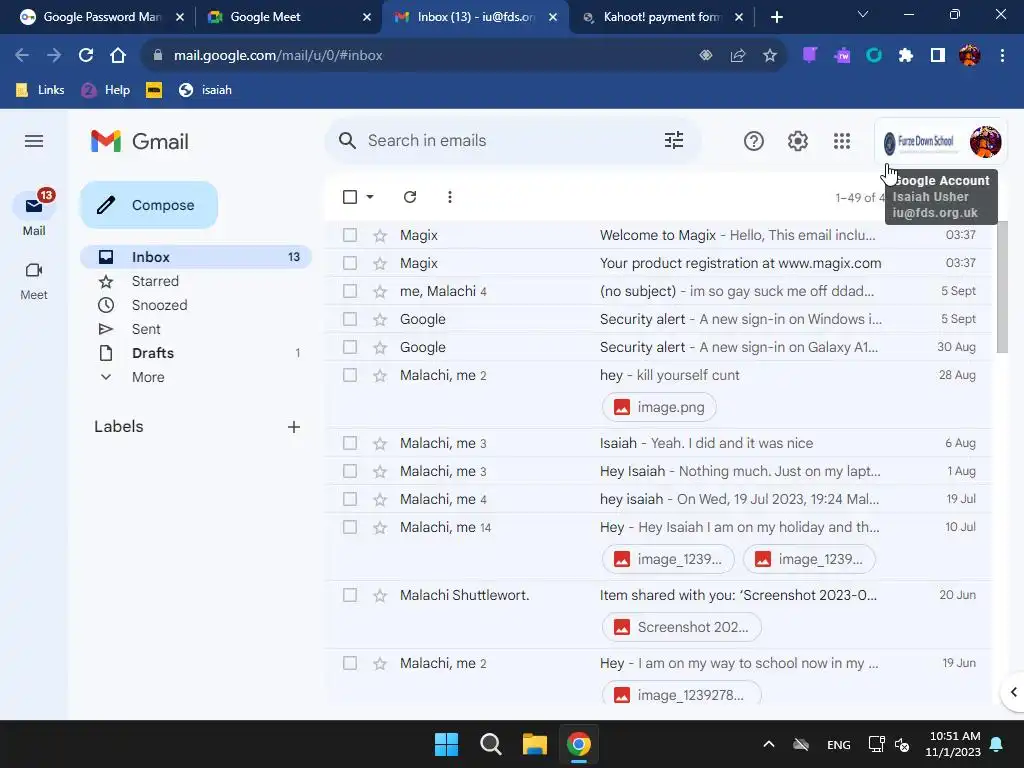
Task: Open the image.png attachment chip
Action: pyautogui.click(x=659, y=408)
